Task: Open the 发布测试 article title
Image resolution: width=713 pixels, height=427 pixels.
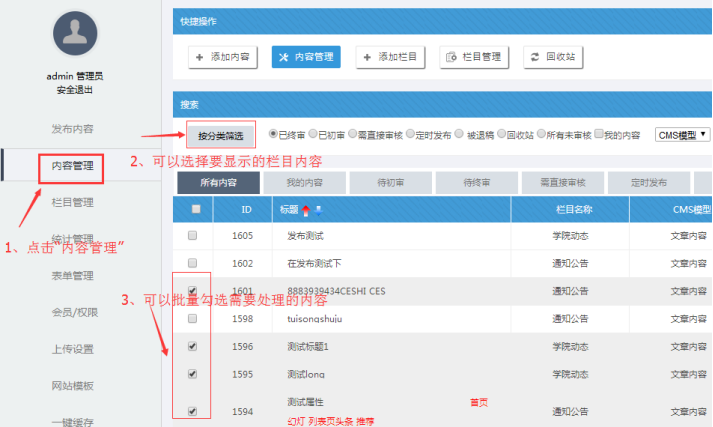Action: tap(307, 236)
